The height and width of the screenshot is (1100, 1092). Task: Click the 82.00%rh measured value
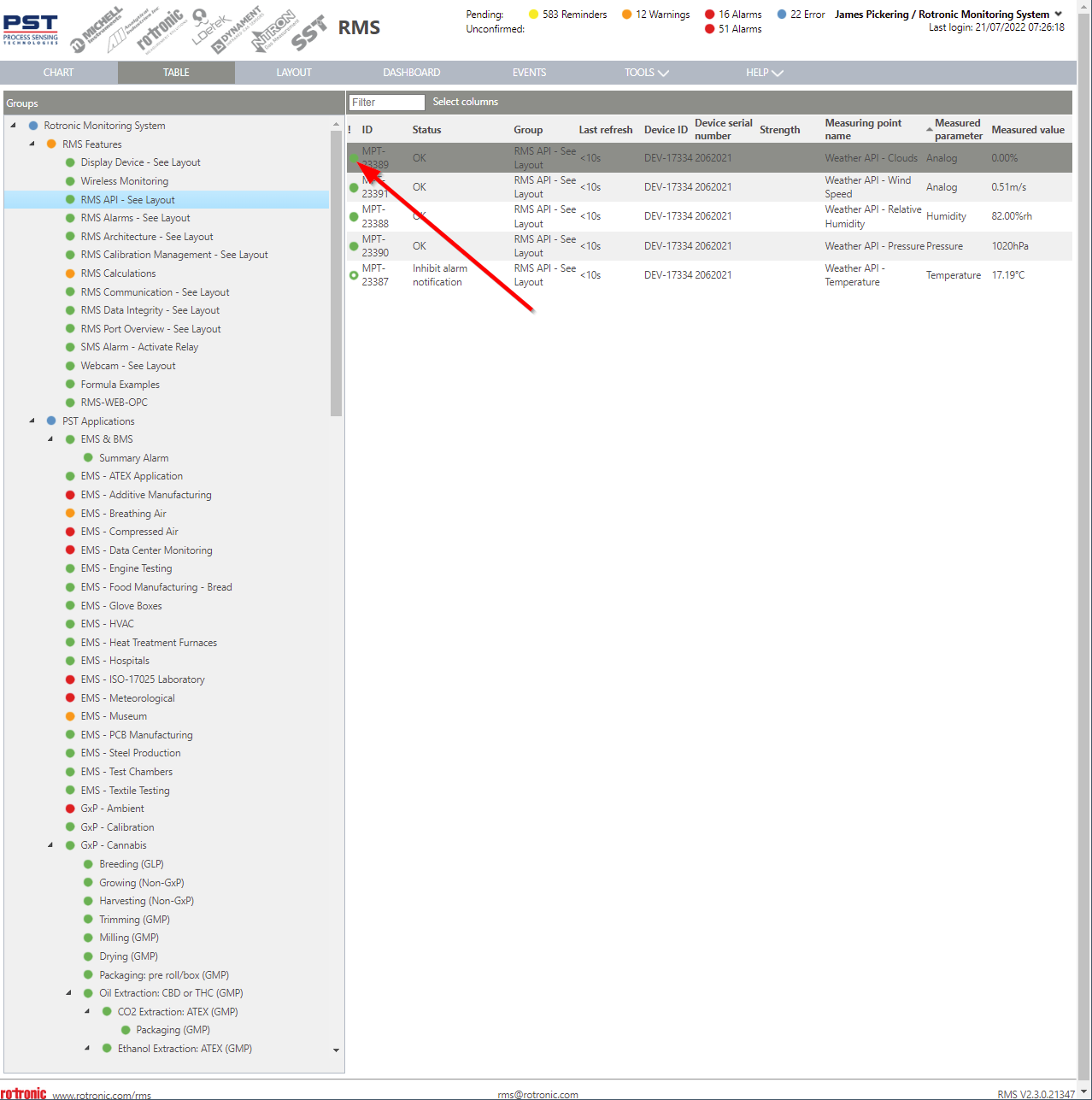tap(1012, 216)
